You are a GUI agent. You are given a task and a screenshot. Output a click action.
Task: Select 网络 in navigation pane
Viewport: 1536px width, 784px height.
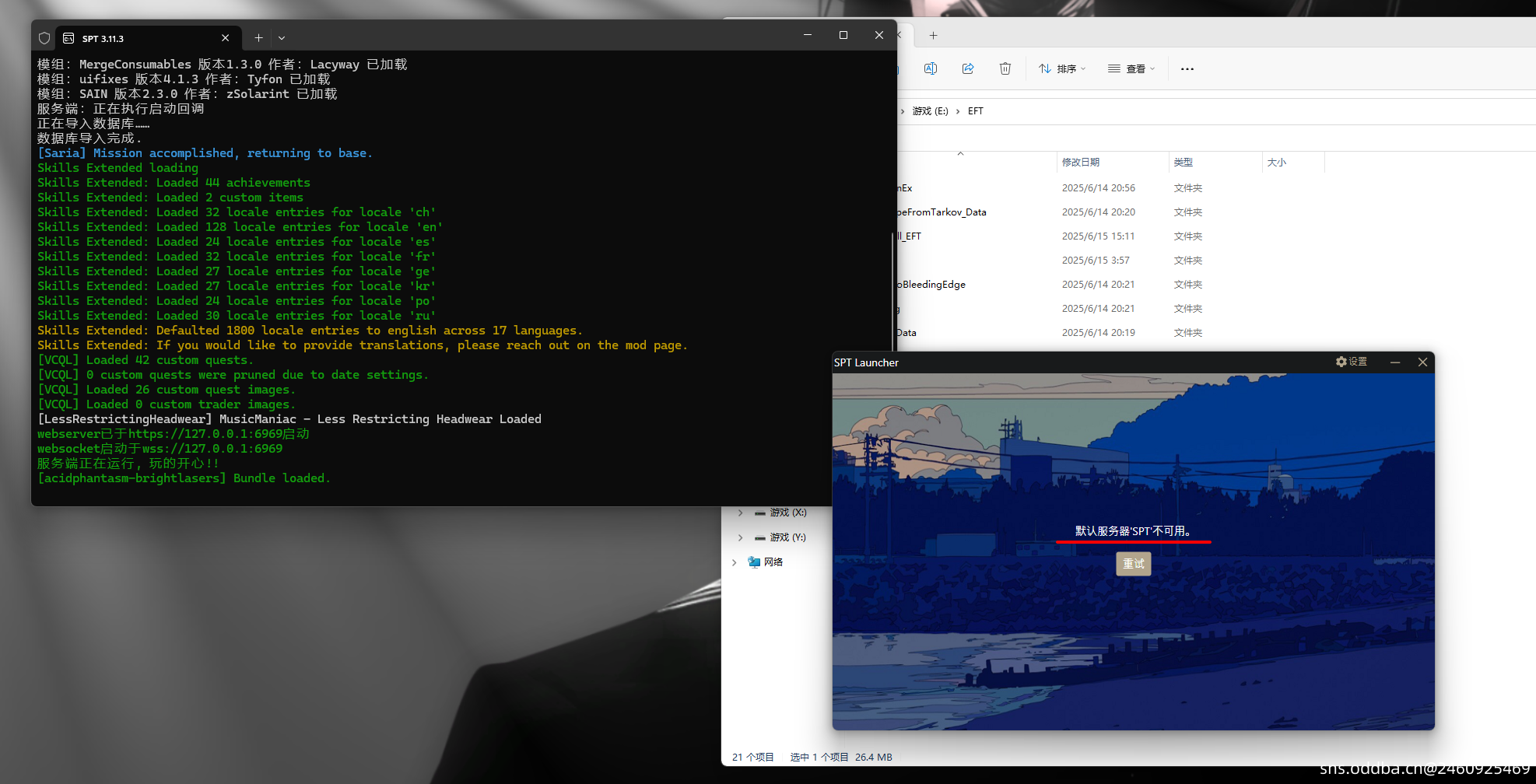(x=766, y=562)
